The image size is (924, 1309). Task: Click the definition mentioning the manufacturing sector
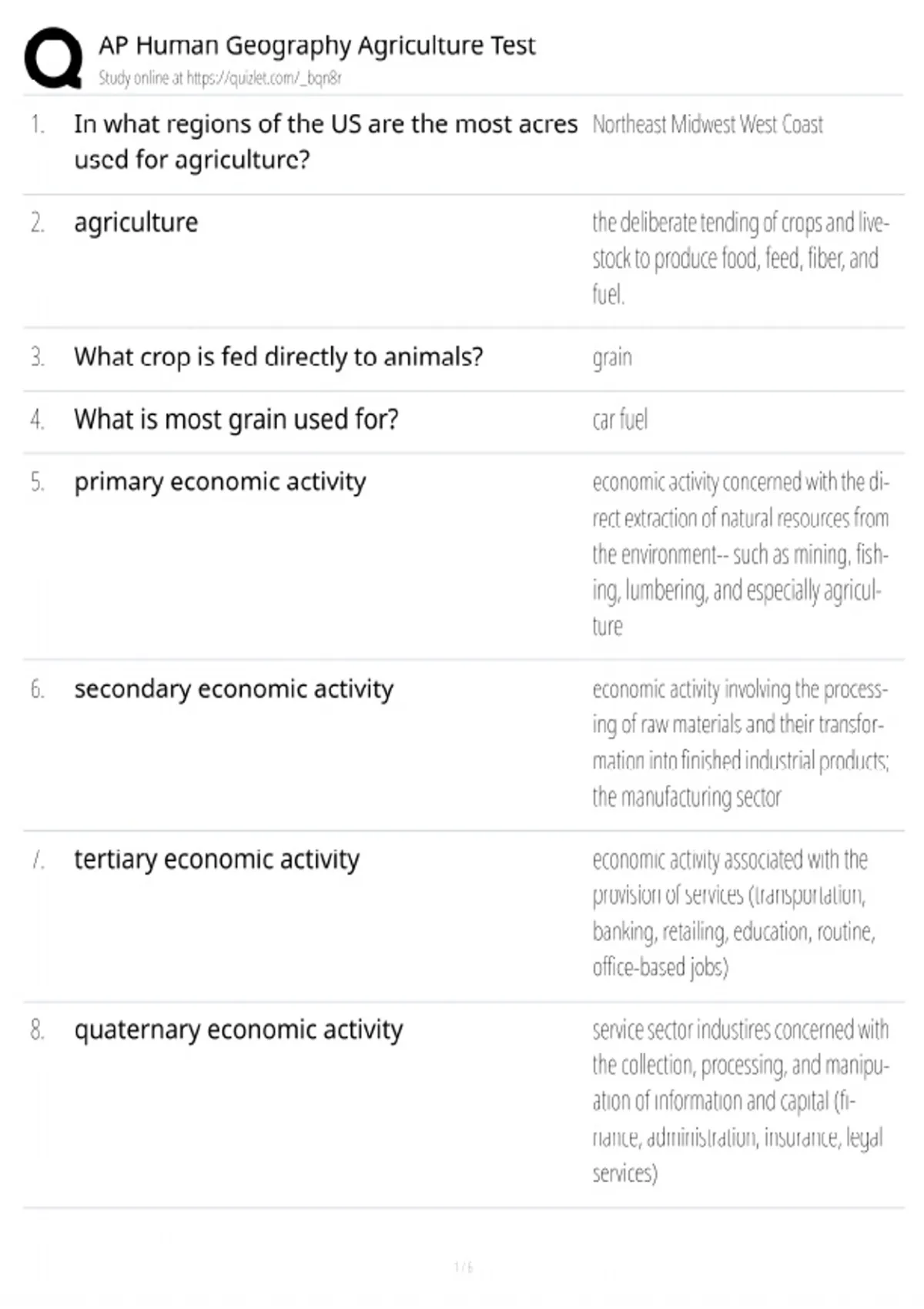[x=741, y=743]
